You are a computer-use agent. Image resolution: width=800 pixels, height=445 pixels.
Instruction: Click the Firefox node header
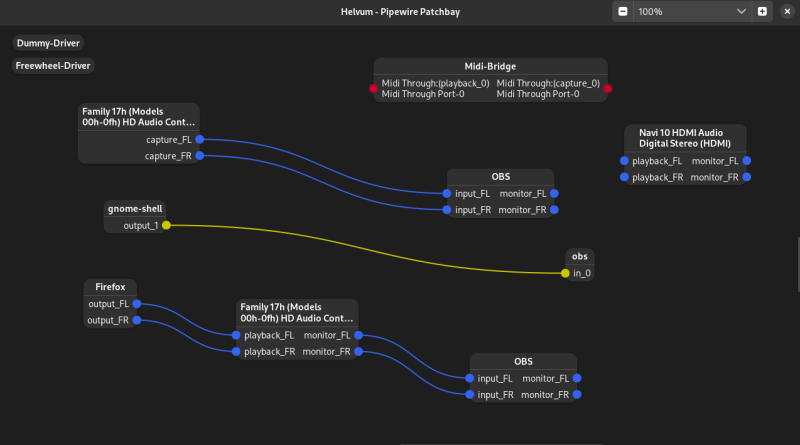[x=110, y=287]
